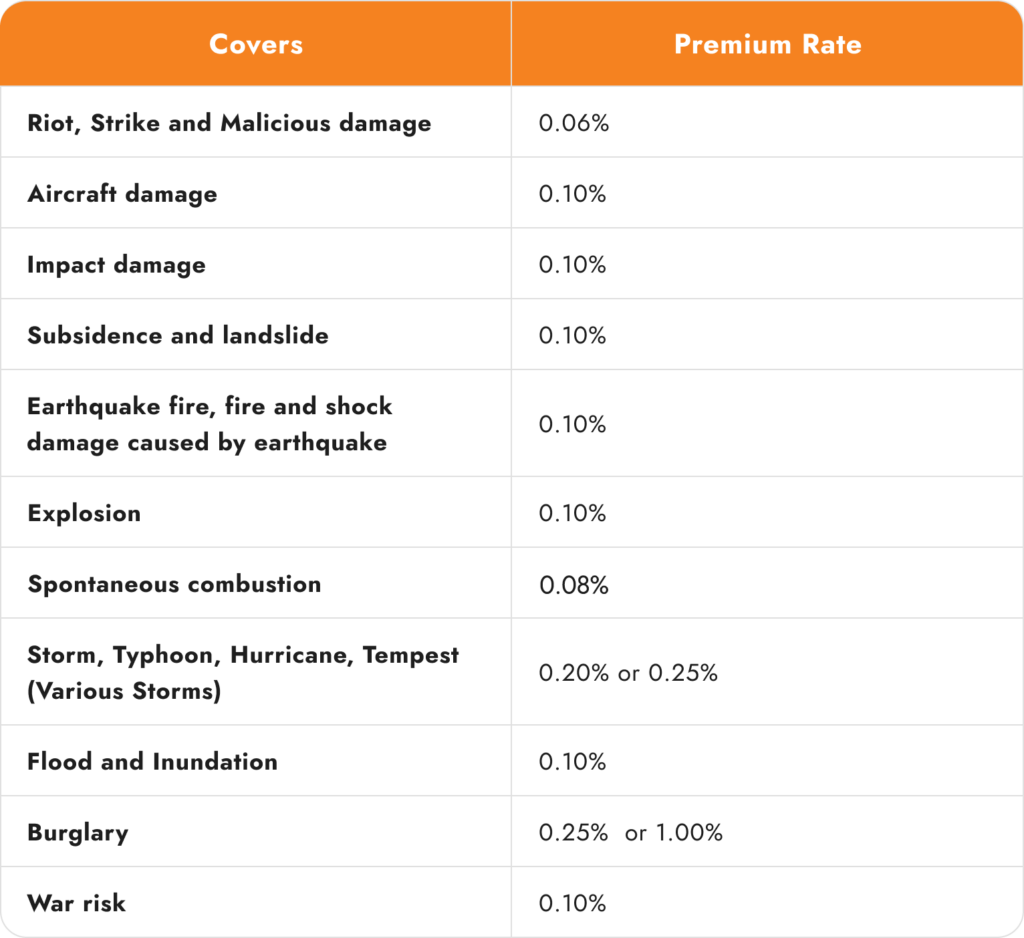Select the premium rate for Flood and Inundation
1024x938 pixels.
573,761
